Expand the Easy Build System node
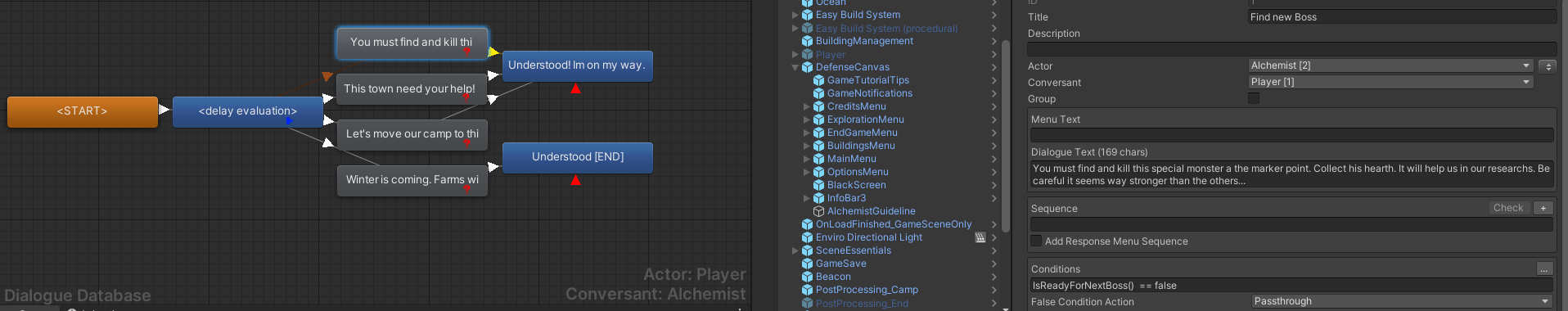 795,15
